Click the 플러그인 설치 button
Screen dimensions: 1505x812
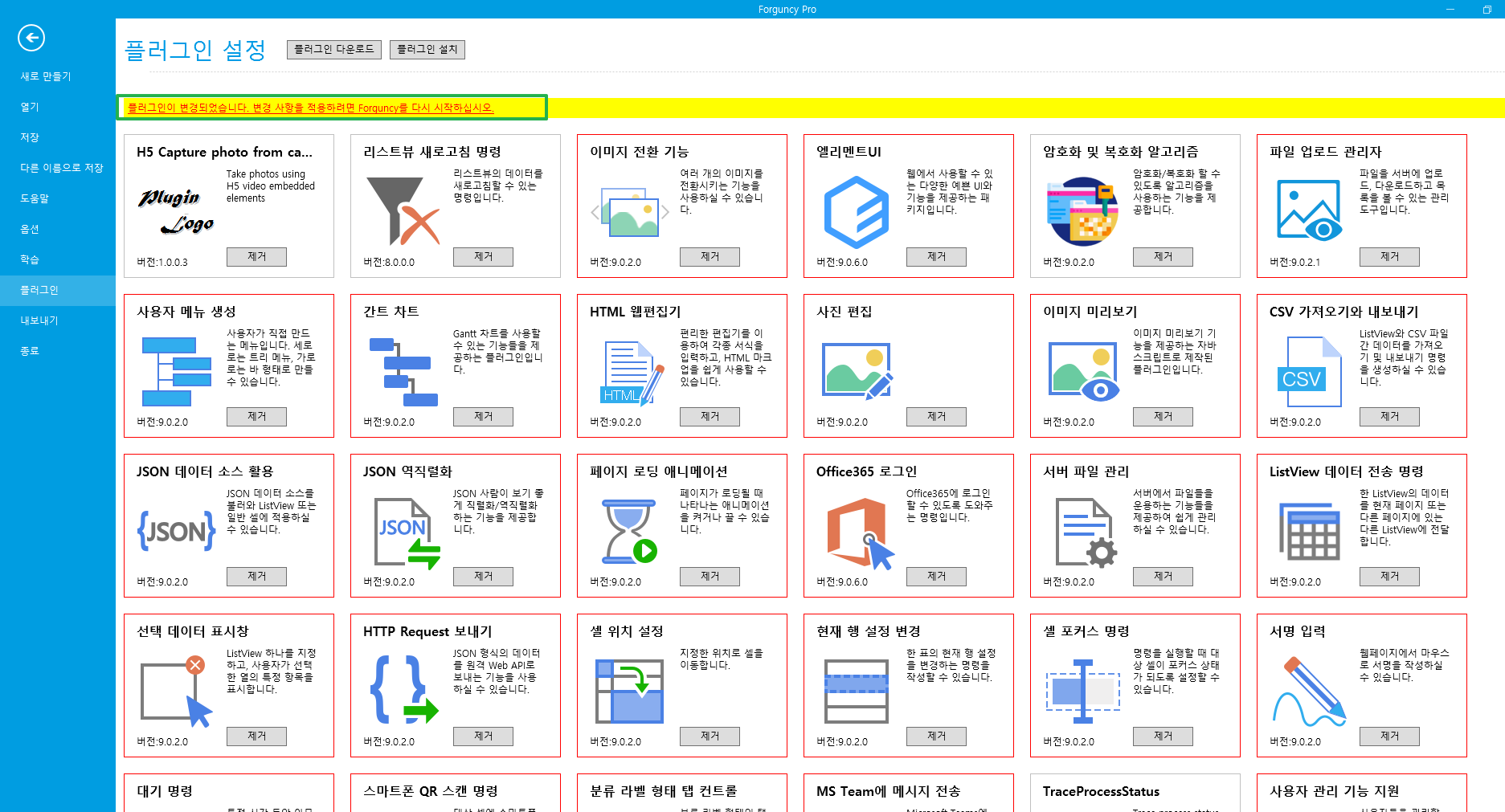click(x=427, y=49)
